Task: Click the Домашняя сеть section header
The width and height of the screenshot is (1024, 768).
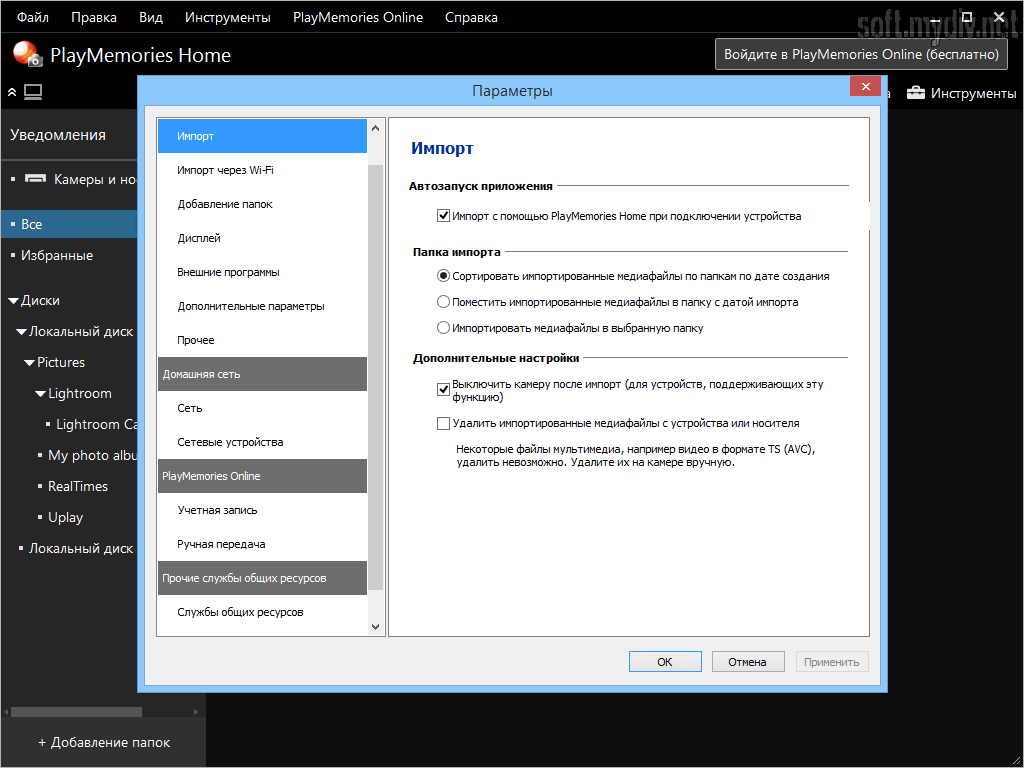Action: 262,374
